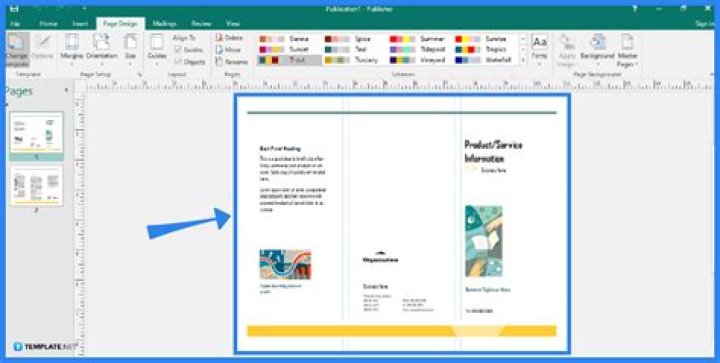Select the back panel picture
This screenshot has height=363, width=720.
click(285, 265)
